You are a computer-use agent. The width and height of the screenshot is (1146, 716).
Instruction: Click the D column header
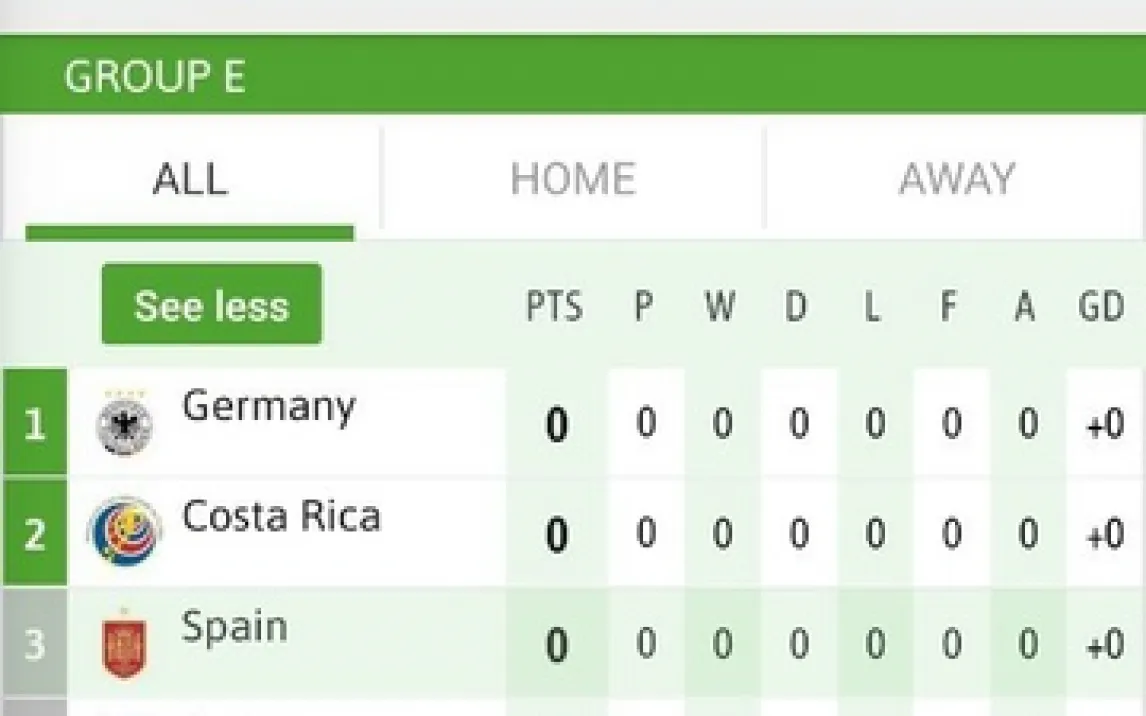(x=796, y=308)
